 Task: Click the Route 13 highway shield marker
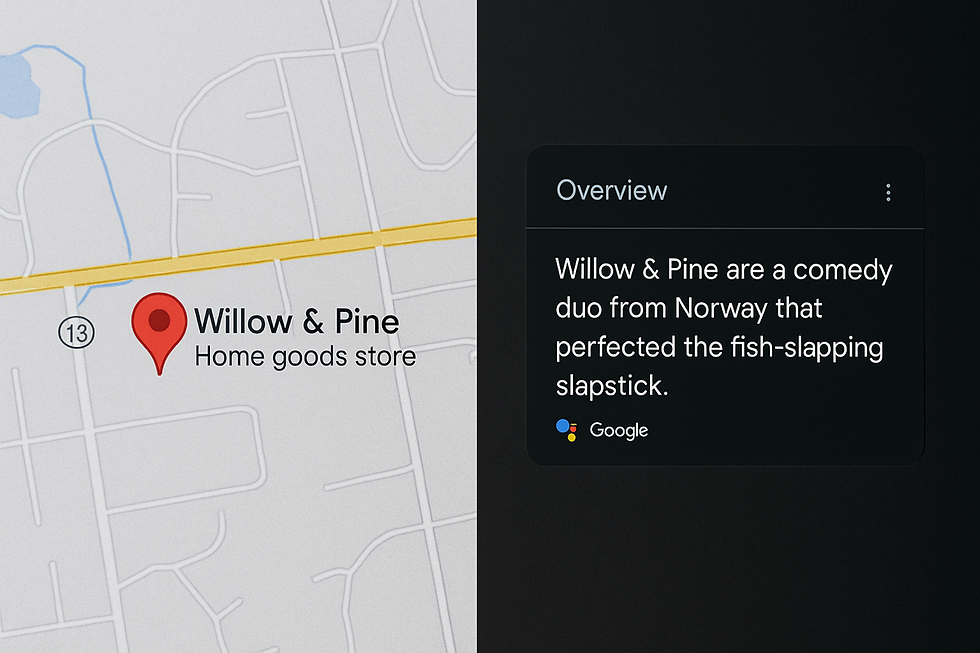coord(76,332)
